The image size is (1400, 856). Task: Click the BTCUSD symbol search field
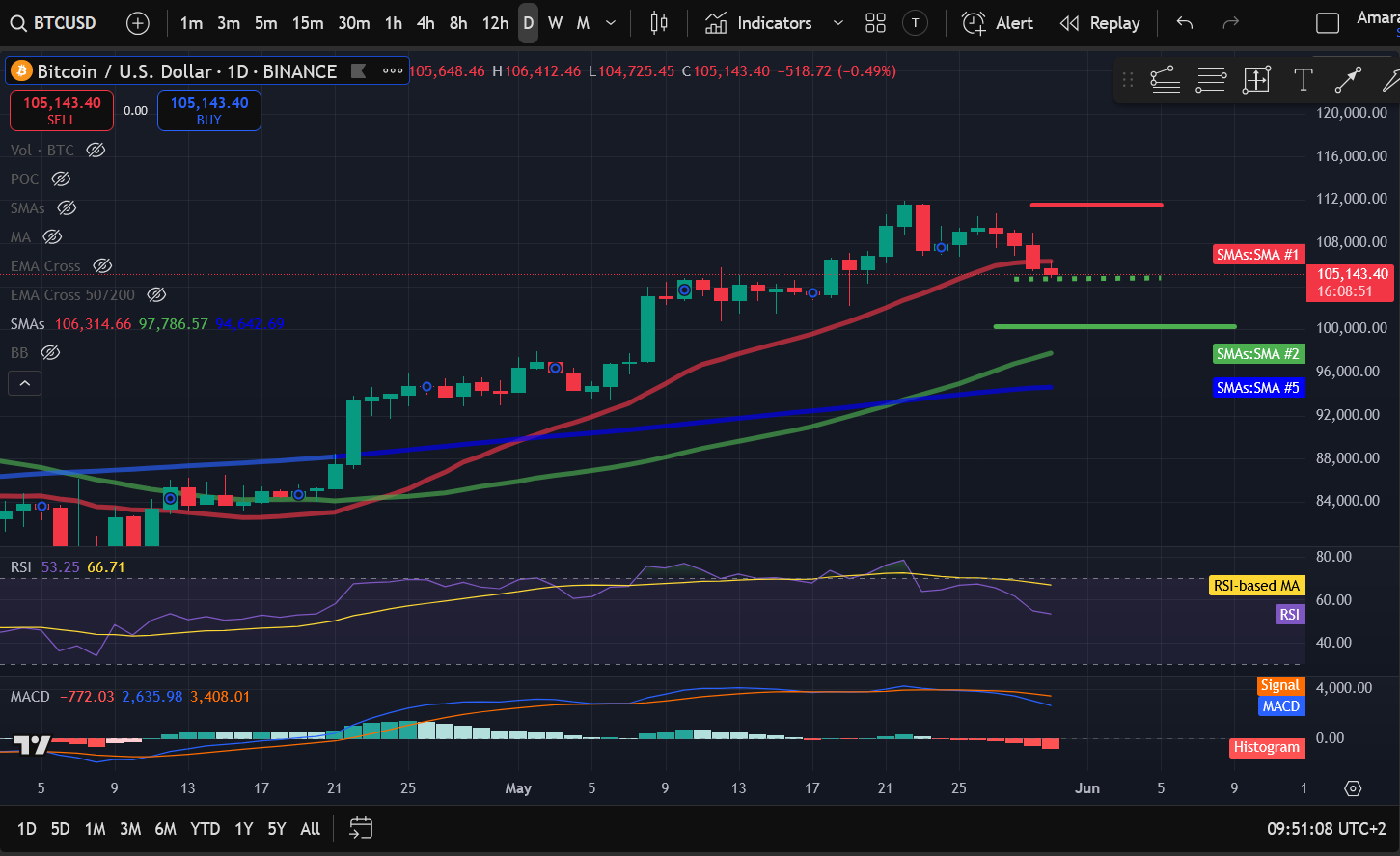[x=54, y=23]
